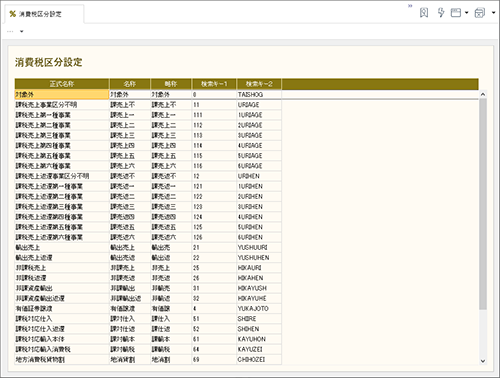Expand the small double-chevron overflow at top right
The image size is (500, 378).
click(410, 6)
